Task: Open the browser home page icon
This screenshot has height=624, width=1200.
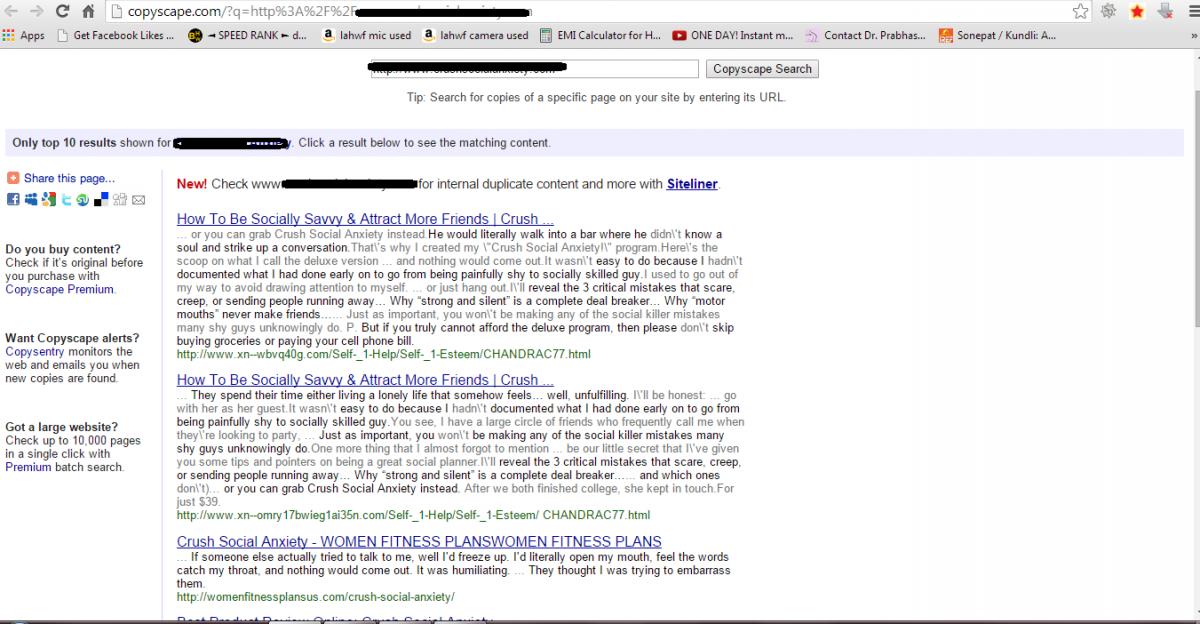Action: click(88, 12)
